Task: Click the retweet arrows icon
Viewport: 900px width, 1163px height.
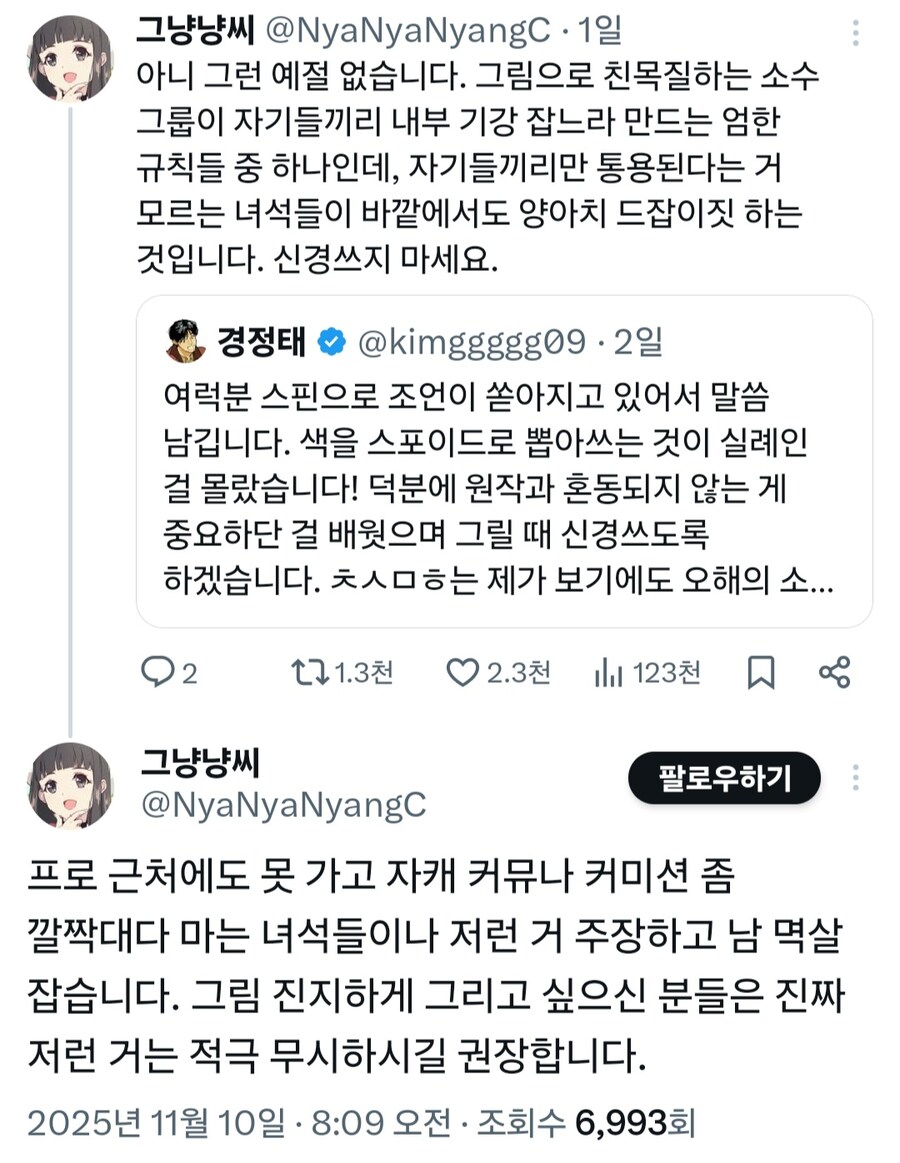Action: [304, 673]
